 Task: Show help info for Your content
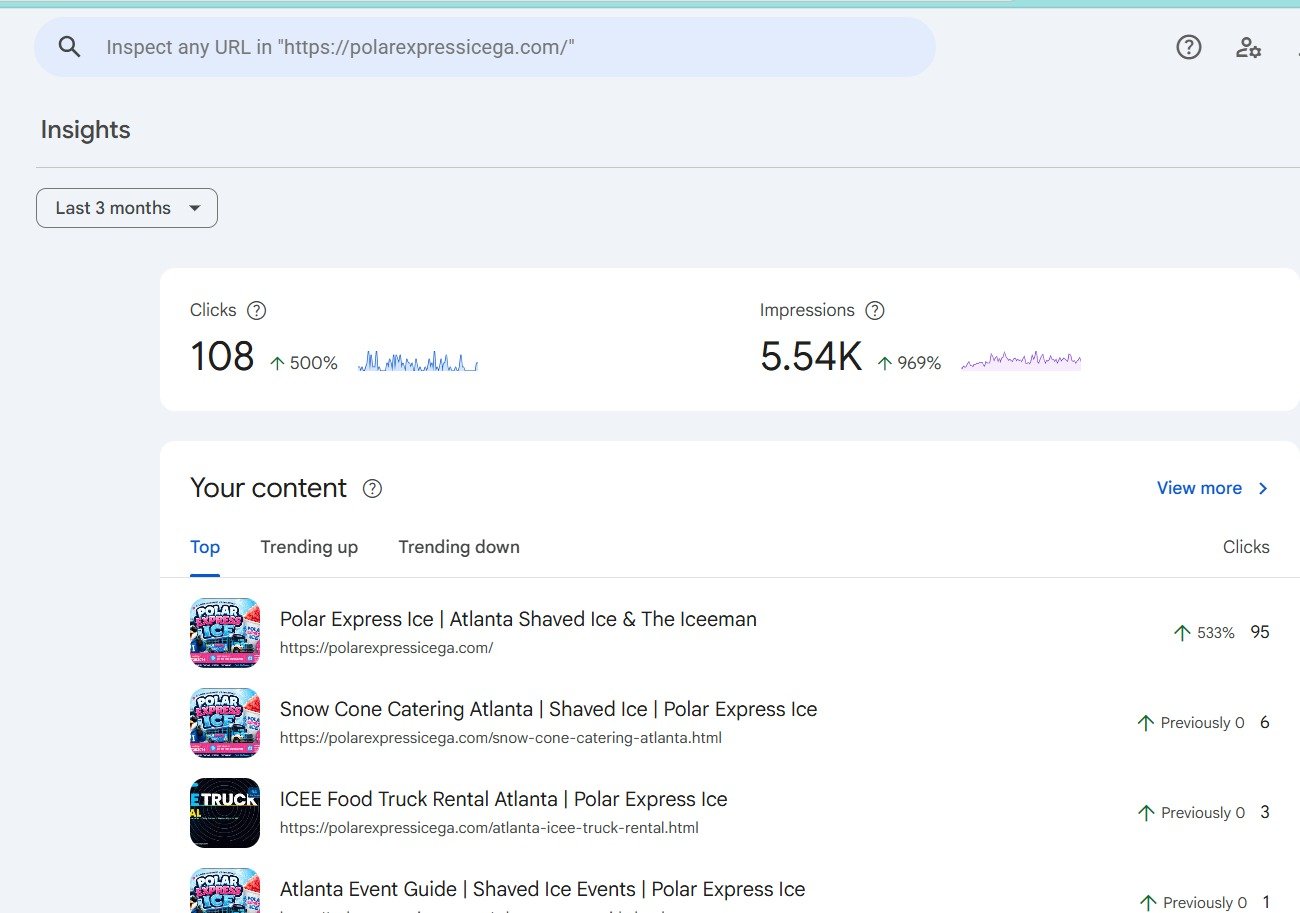coord(372,488)
